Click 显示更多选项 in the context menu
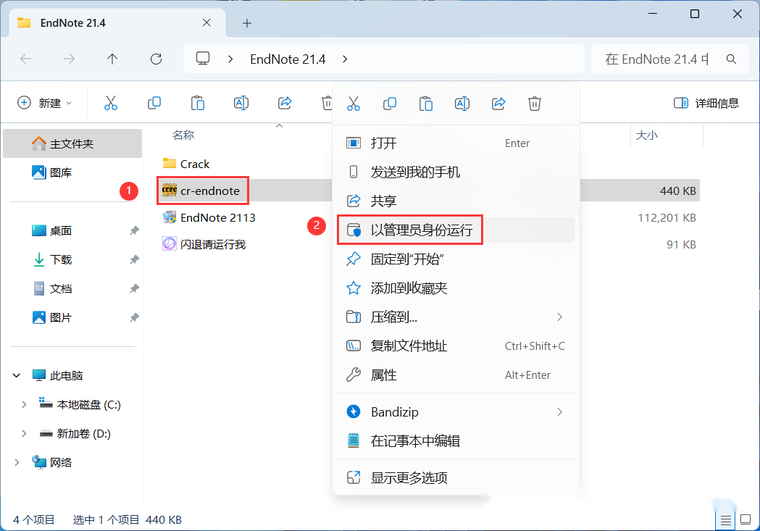 [x=456, y=478]
